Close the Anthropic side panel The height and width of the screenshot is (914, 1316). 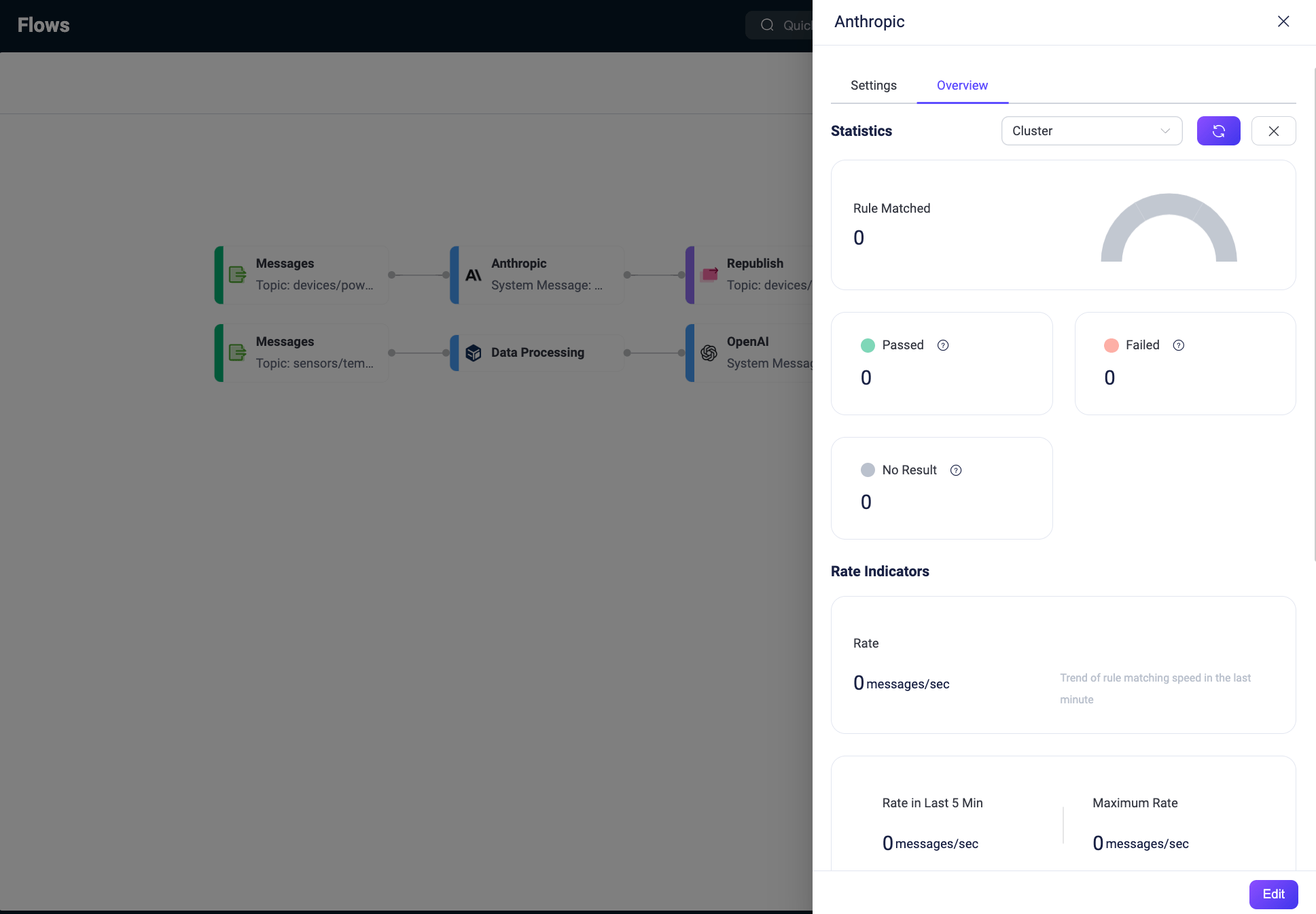1283,22
